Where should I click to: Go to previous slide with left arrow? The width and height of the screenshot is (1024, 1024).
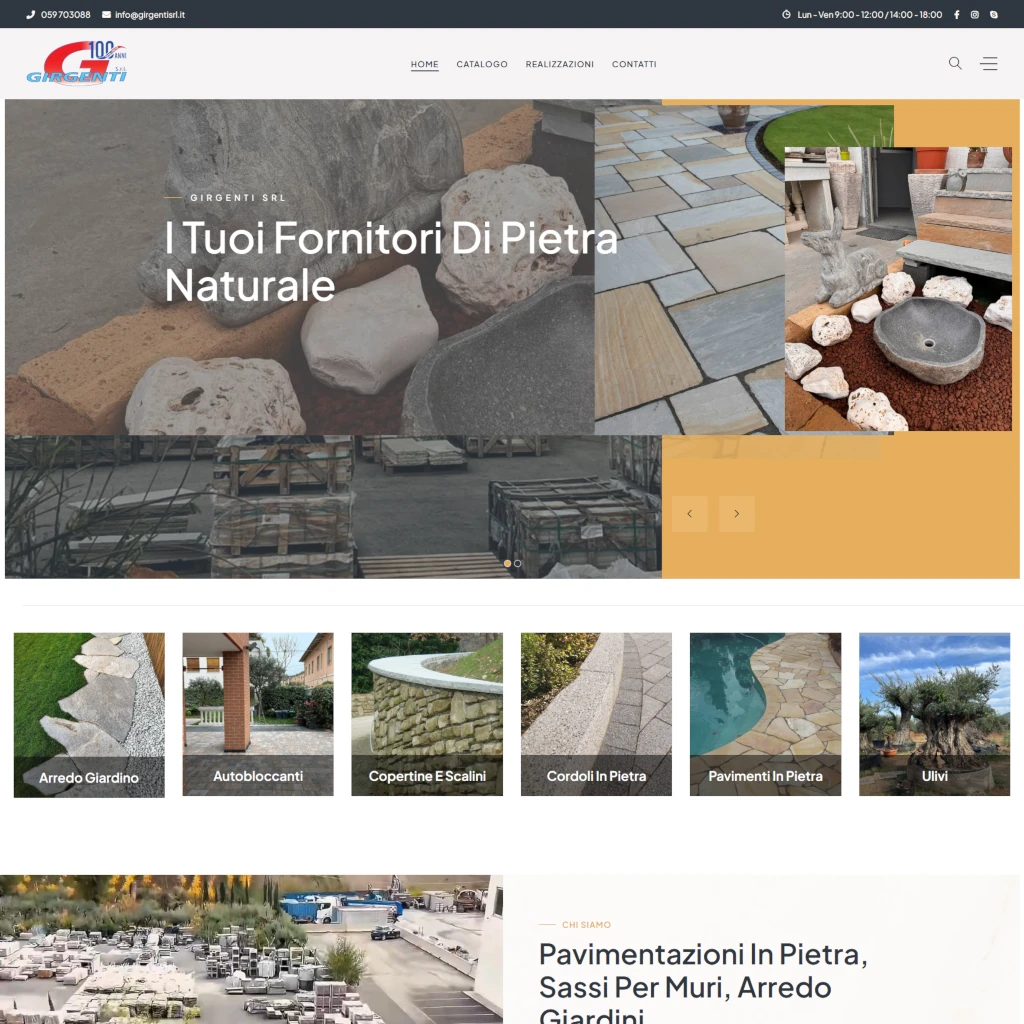point(689,514)
